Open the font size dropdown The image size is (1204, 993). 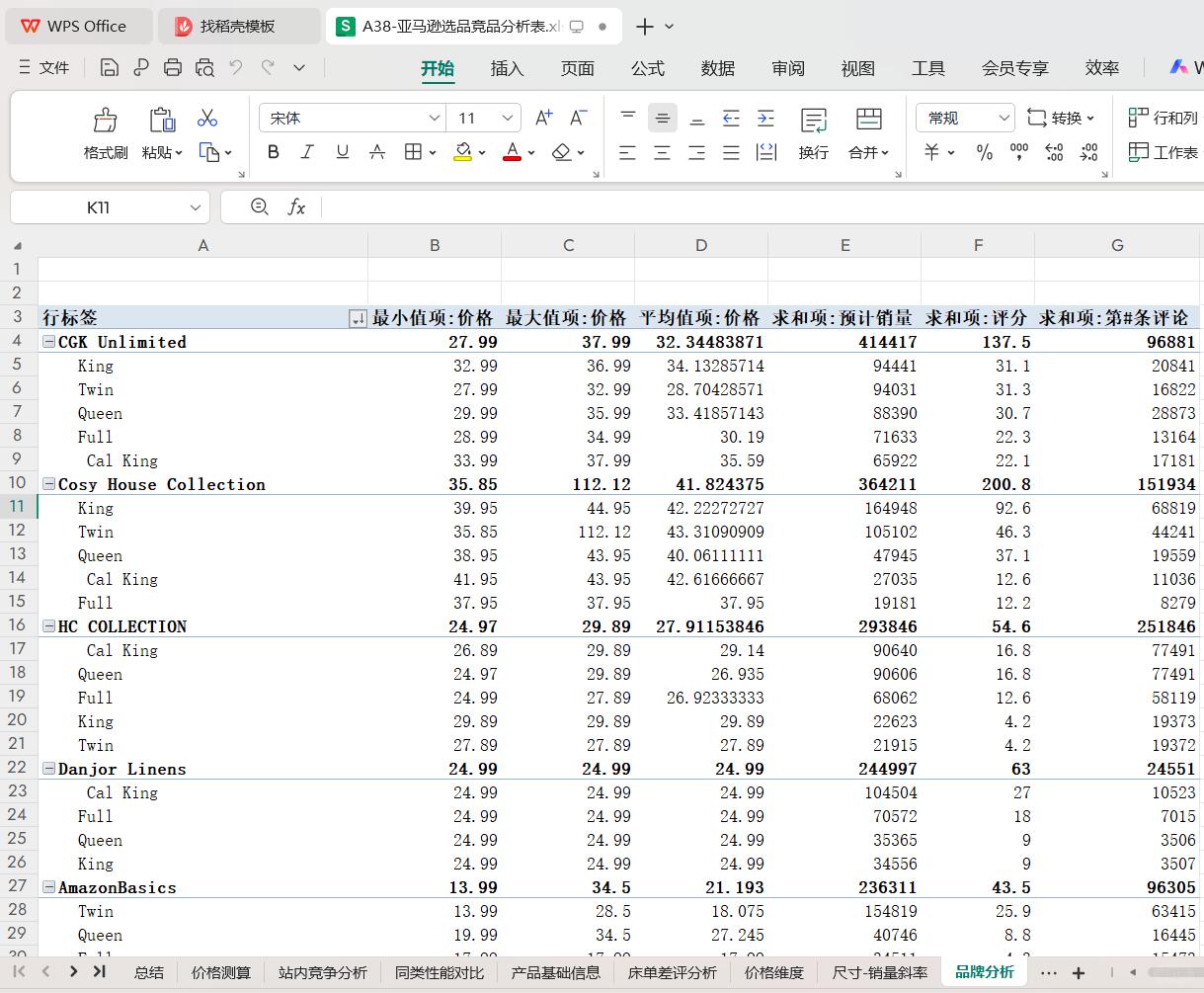tap(508, 118)
